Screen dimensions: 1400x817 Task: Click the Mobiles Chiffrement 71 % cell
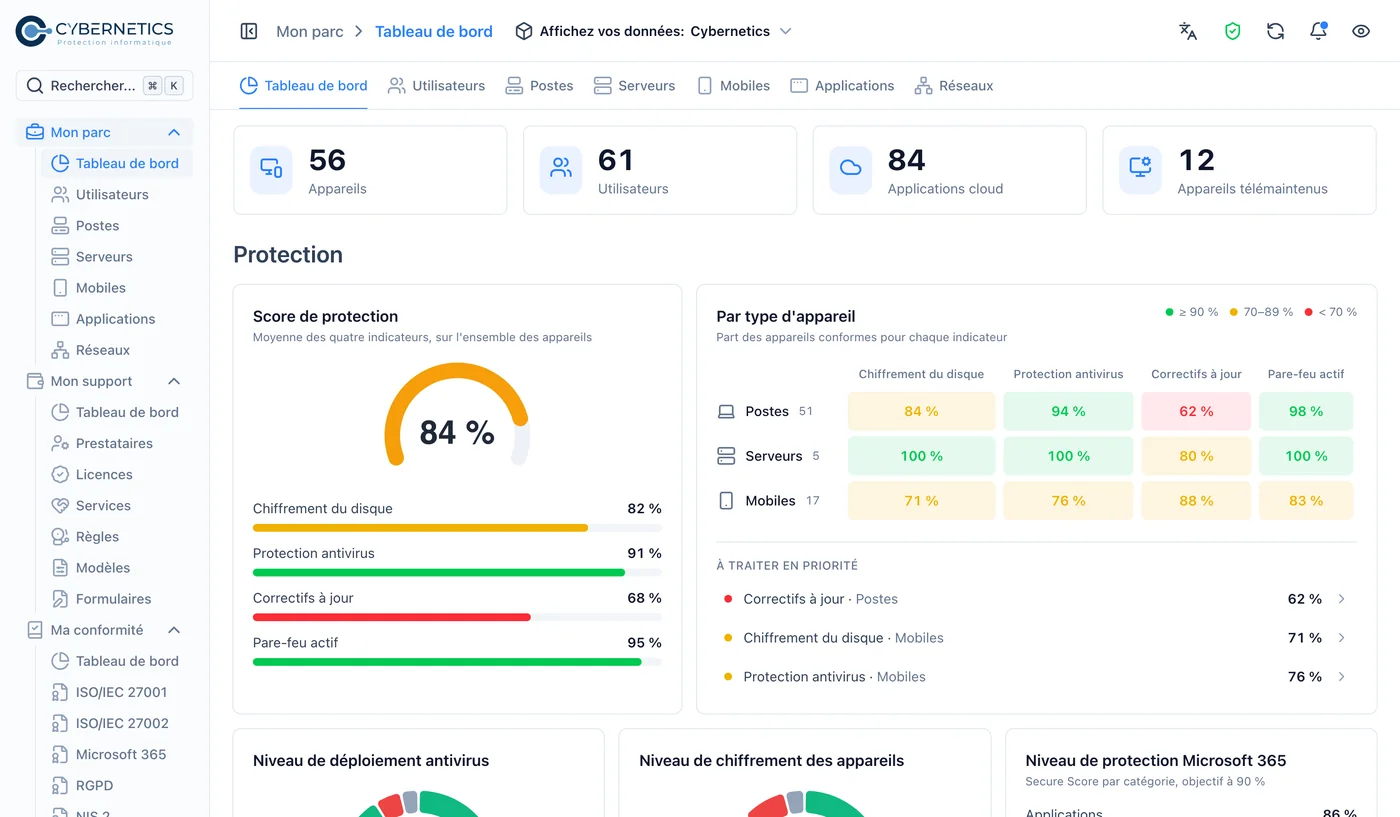tap(921, 501)
